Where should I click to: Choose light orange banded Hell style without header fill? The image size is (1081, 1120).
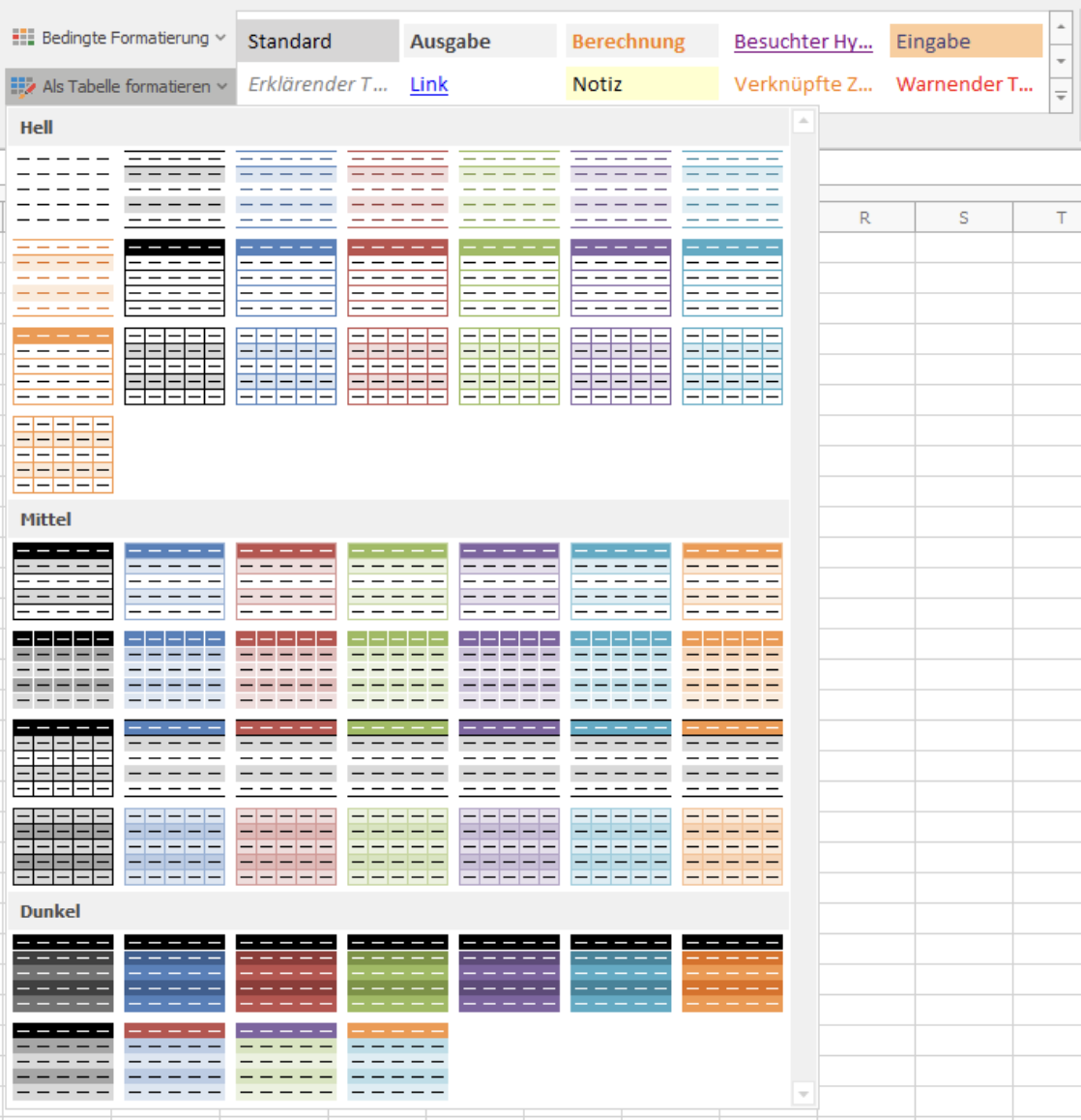(63, 278)
